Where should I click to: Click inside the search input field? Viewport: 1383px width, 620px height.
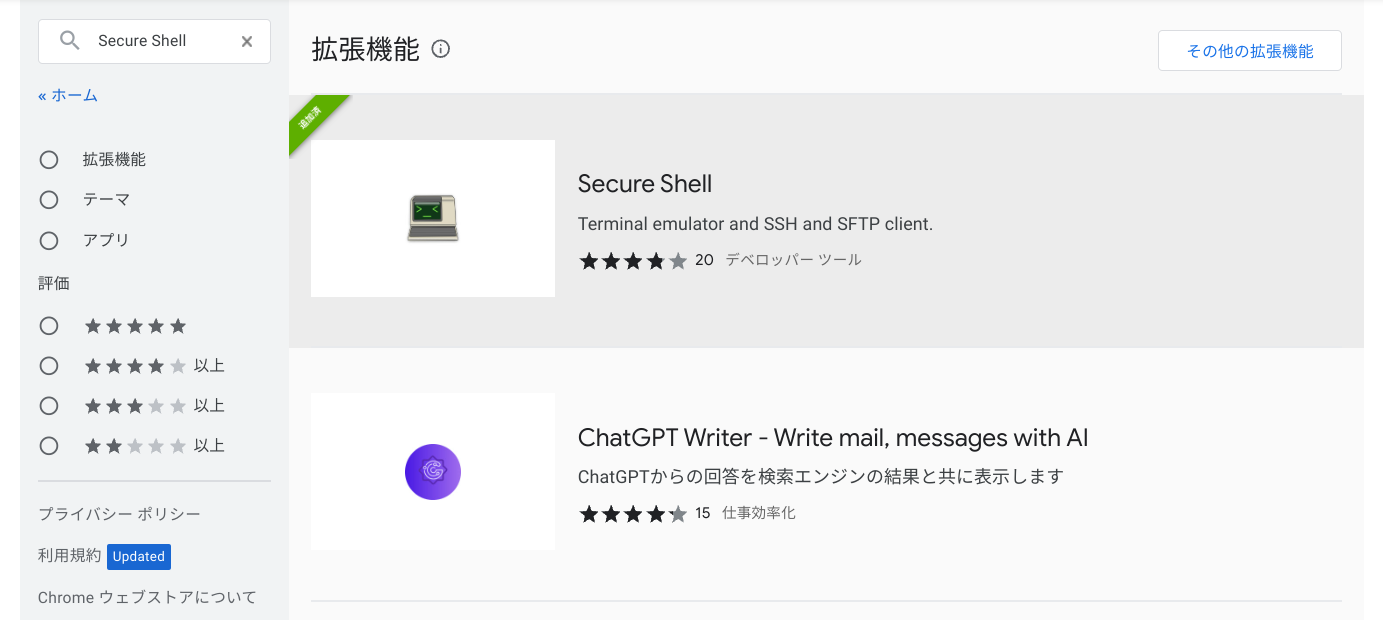[150, 41]
